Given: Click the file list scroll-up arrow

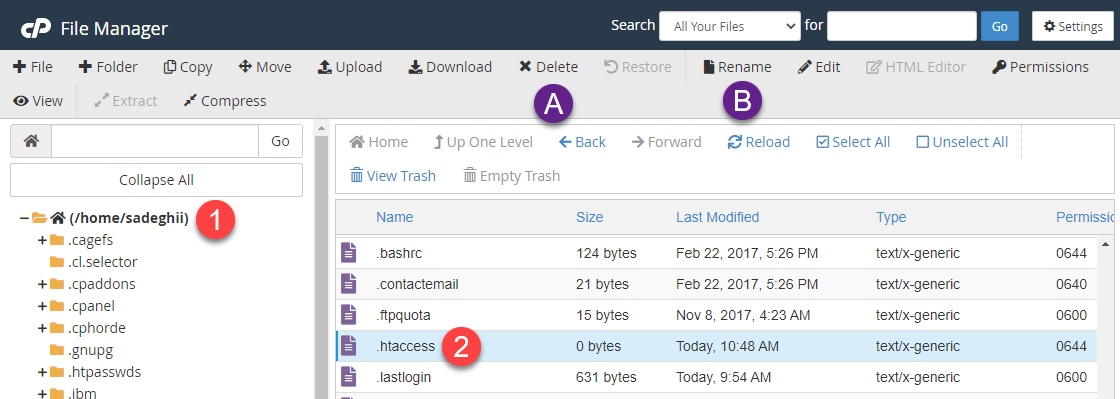Looking at the screenshot, I should pos(1107,244).
